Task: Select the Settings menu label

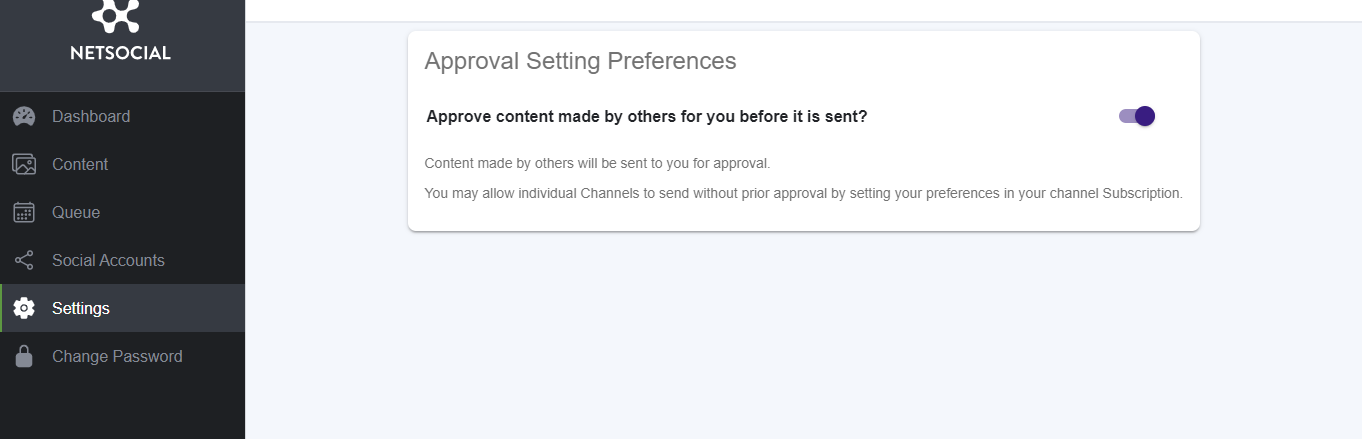Action: pos(81,308)
